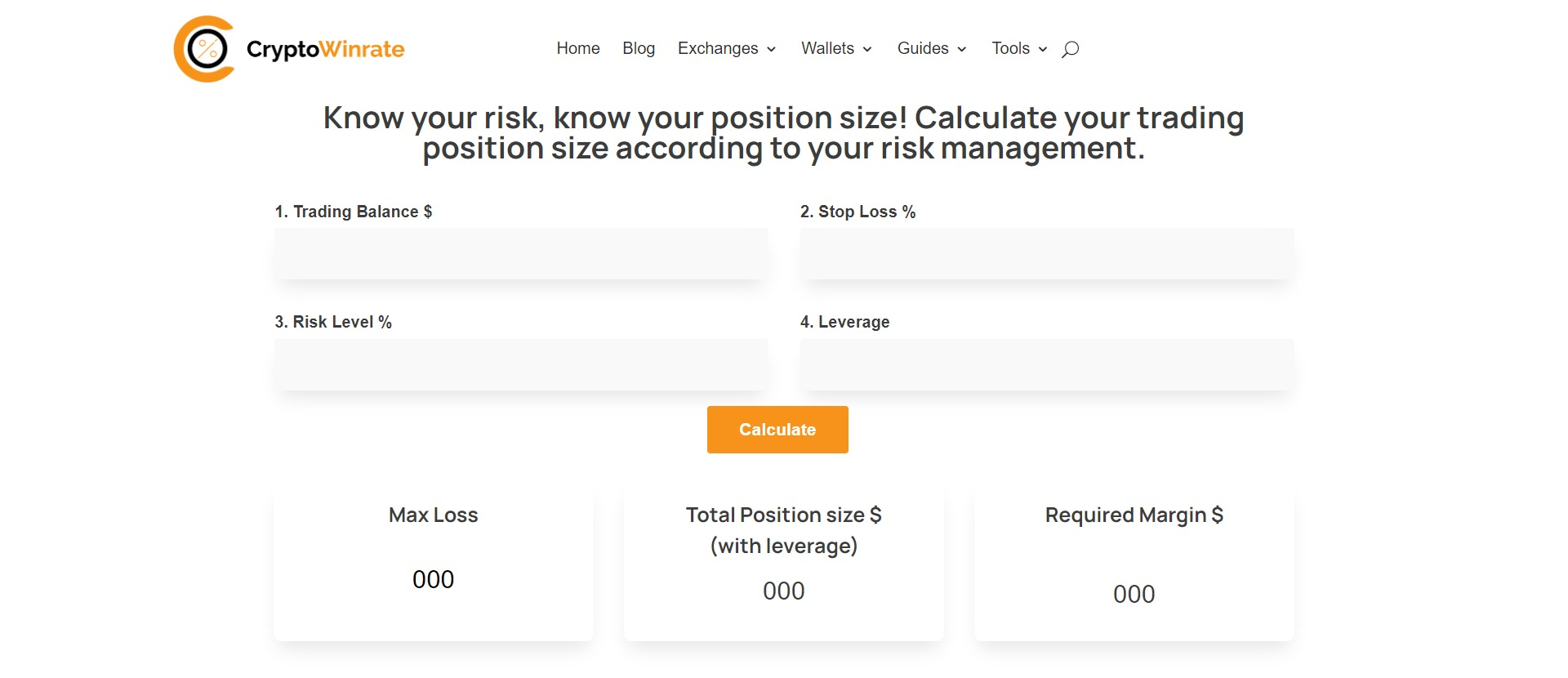Image resolution: width=1568 pixels, height=678 pixels.
Task: Go to the Home page
Action: (x=578, y=48)
